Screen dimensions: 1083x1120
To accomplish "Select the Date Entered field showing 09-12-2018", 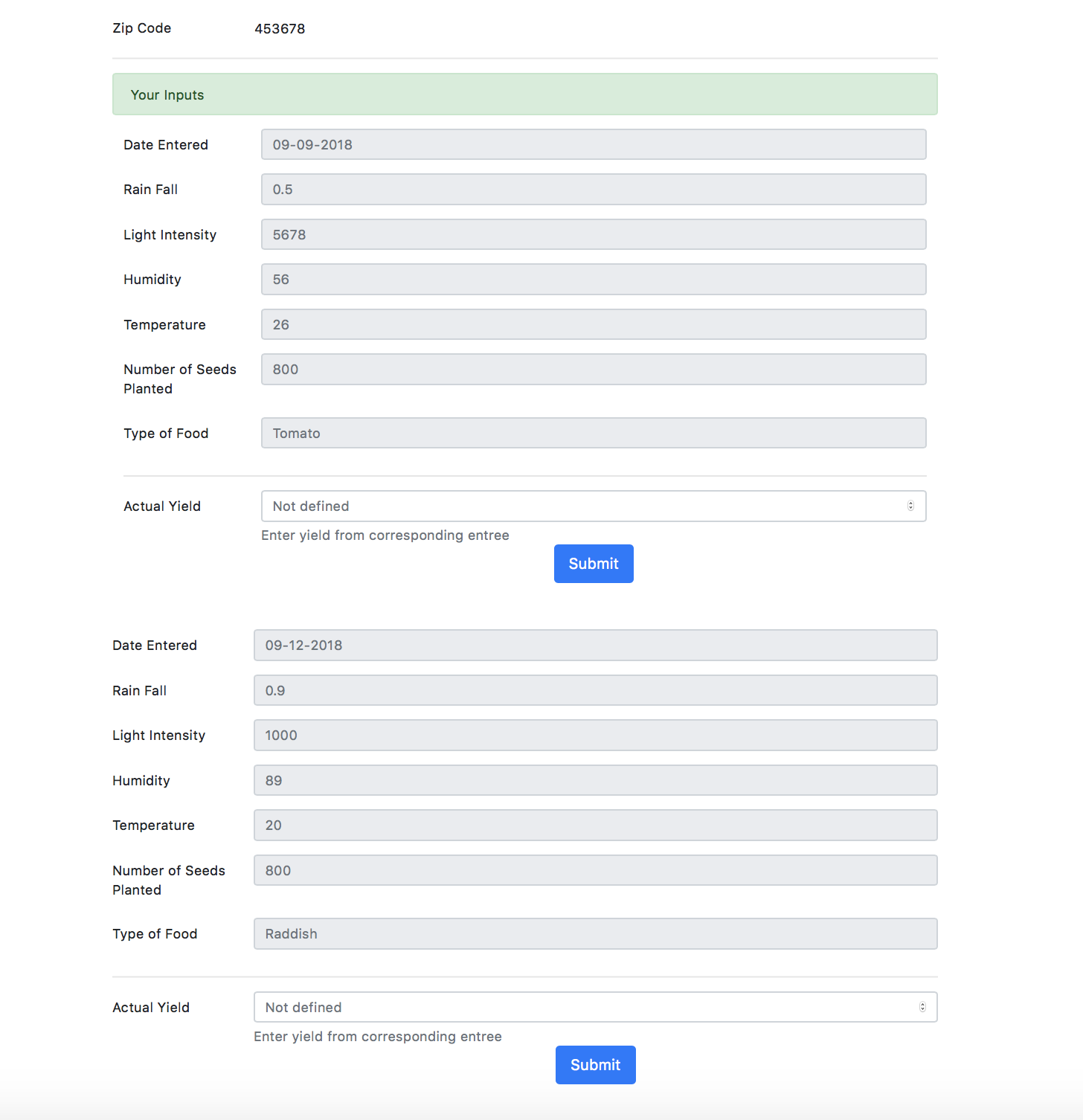I will click(595, 646).
